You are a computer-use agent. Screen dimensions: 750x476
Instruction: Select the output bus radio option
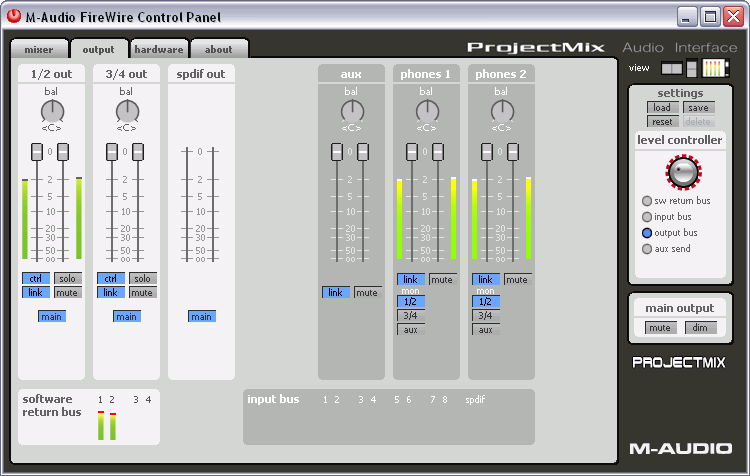click(647, 233)
